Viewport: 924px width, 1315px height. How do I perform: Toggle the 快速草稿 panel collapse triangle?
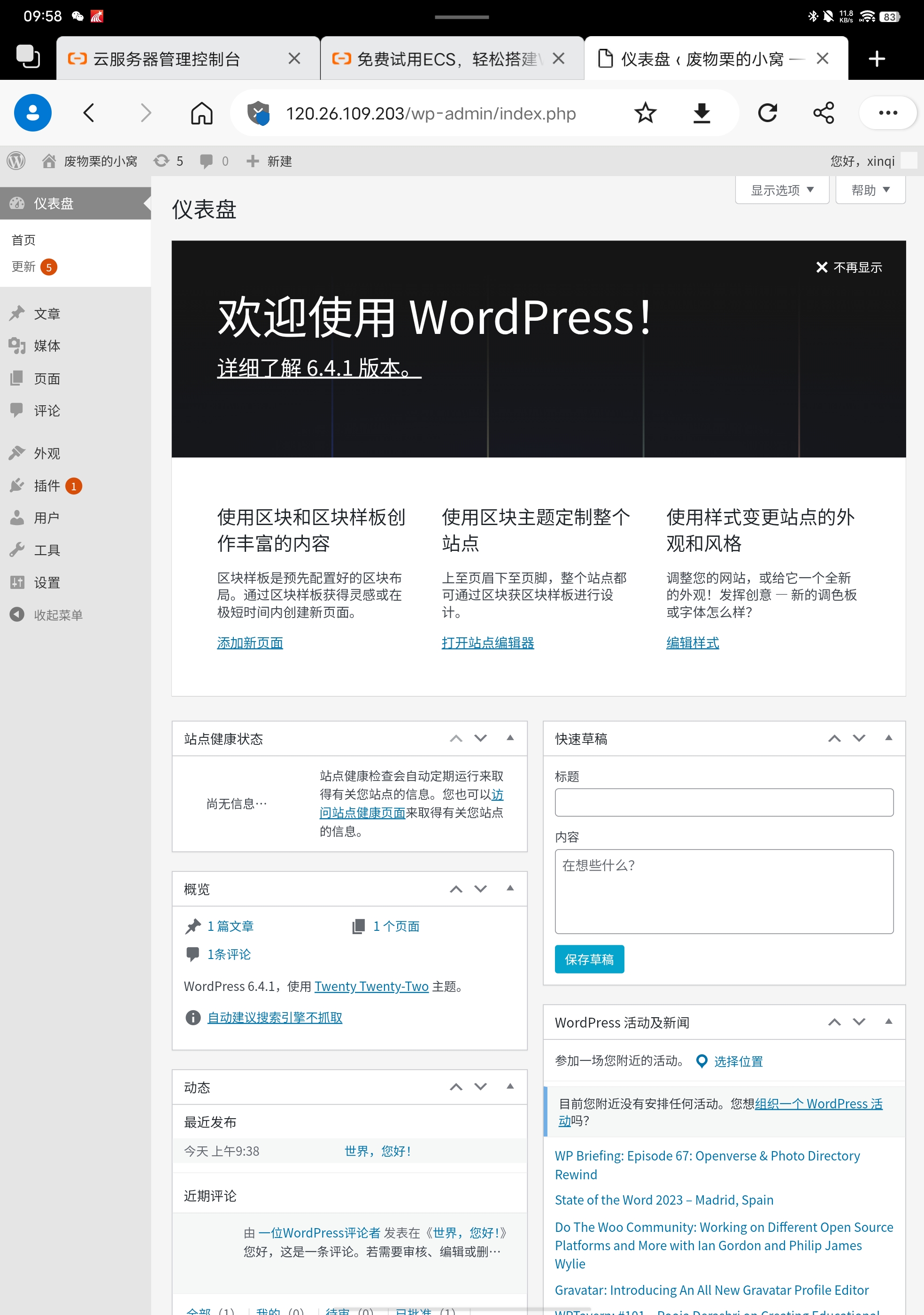click(888, 738)
